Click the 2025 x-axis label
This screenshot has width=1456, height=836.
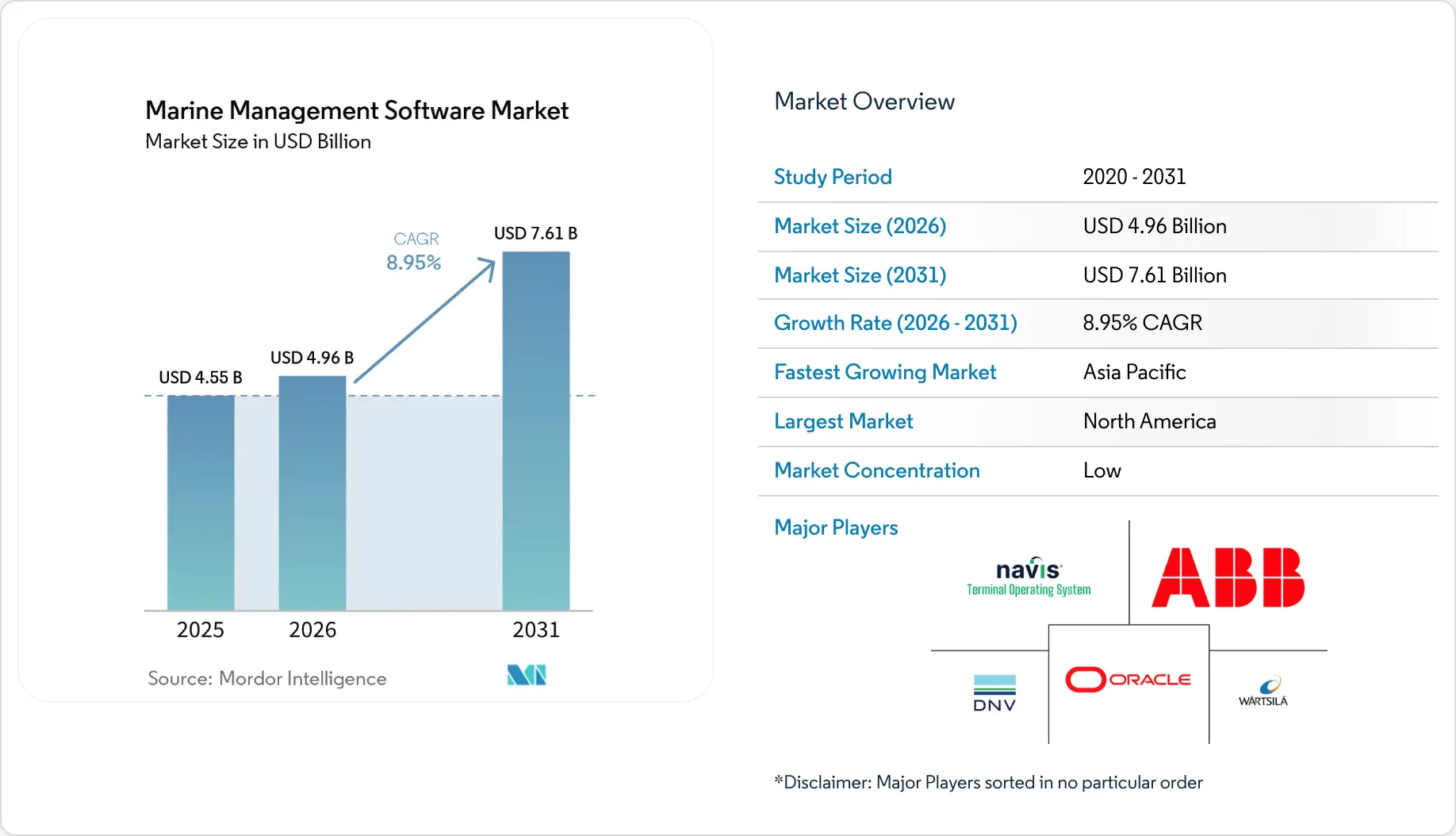201,630
